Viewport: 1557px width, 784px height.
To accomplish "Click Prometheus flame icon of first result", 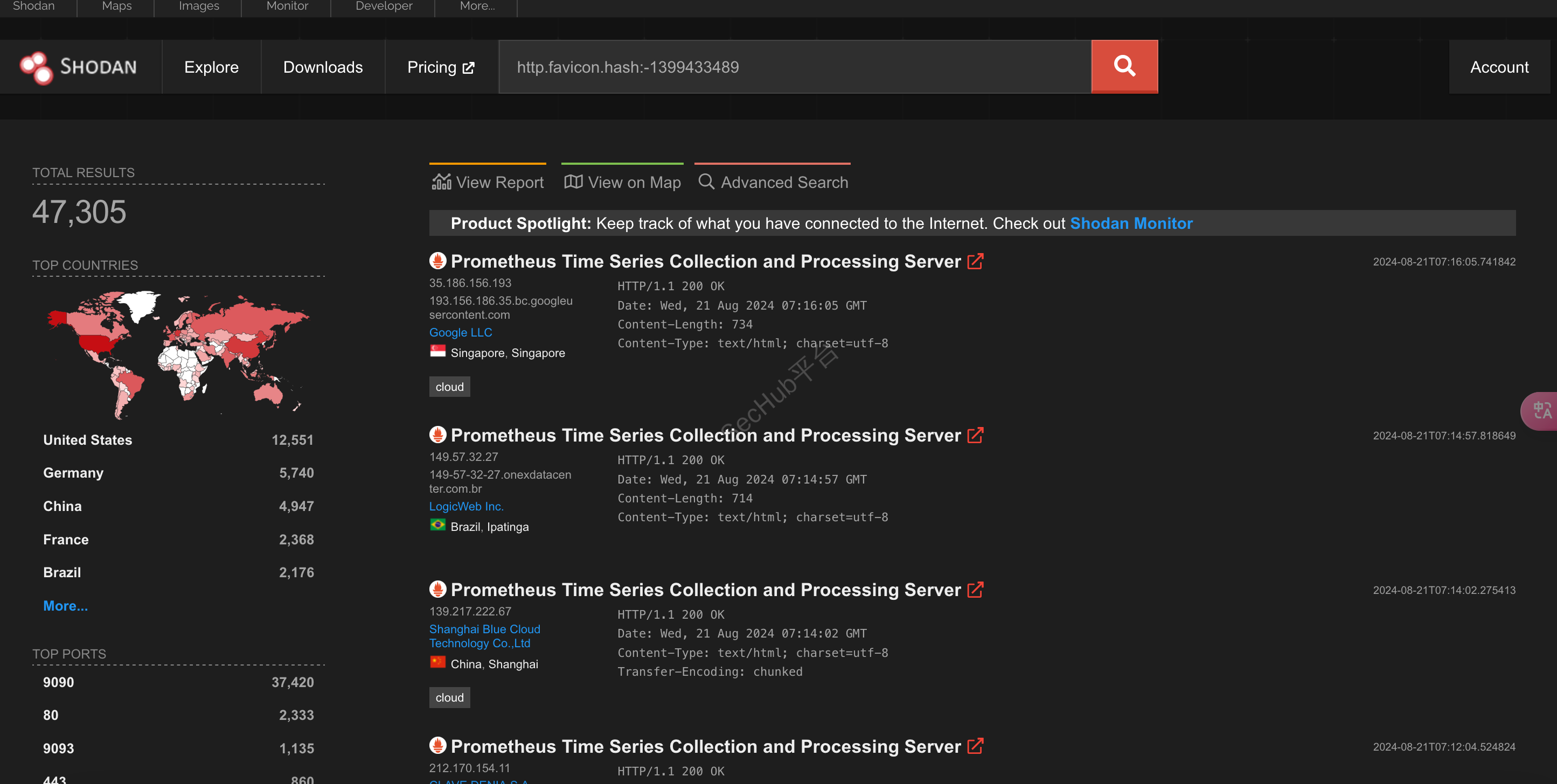I will click(437, 261).
